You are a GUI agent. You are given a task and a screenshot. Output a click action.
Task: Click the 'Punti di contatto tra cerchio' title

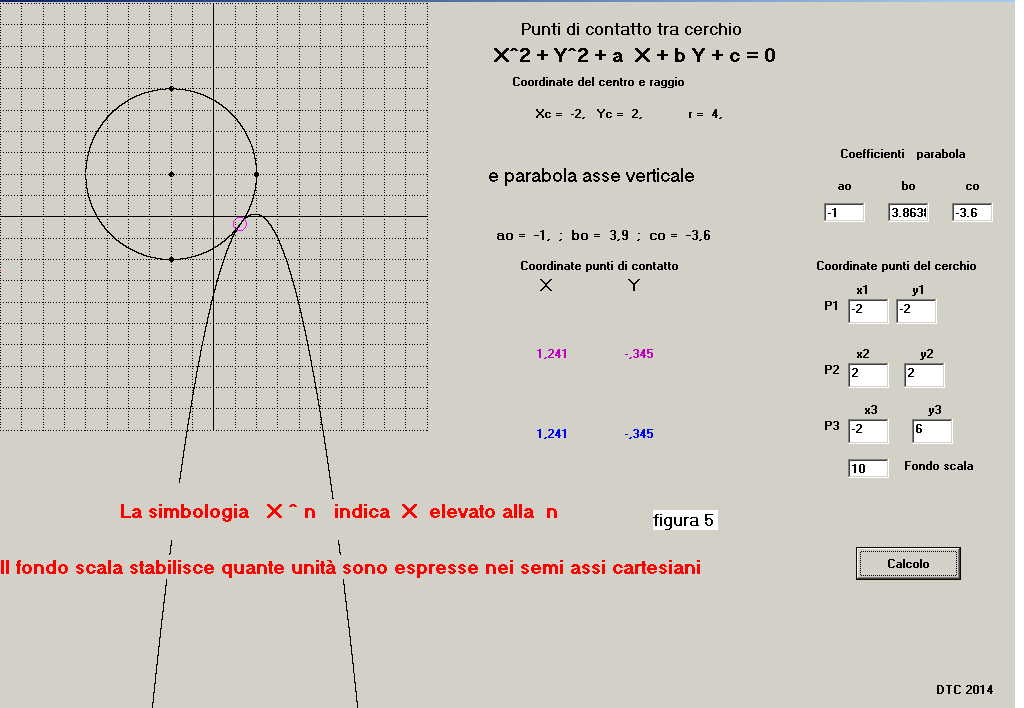(x=631, y=29)
